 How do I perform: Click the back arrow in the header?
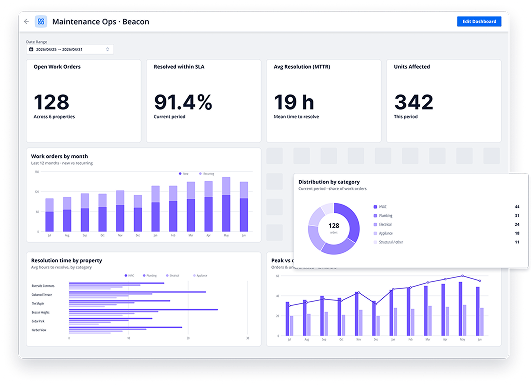click(x=26, y=22)
